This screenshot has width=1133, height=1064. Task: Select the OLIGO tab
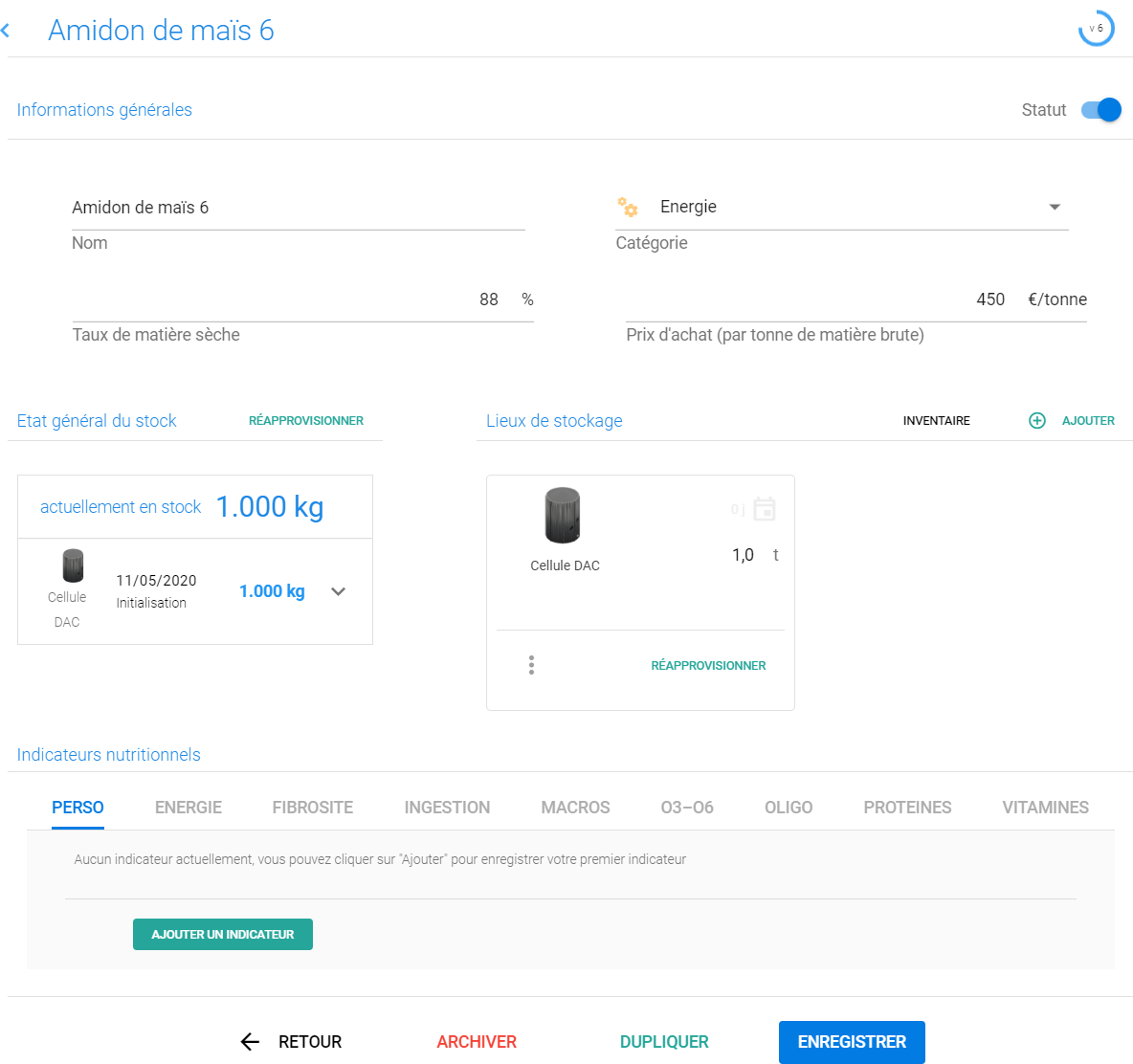[x=789, y=808]
